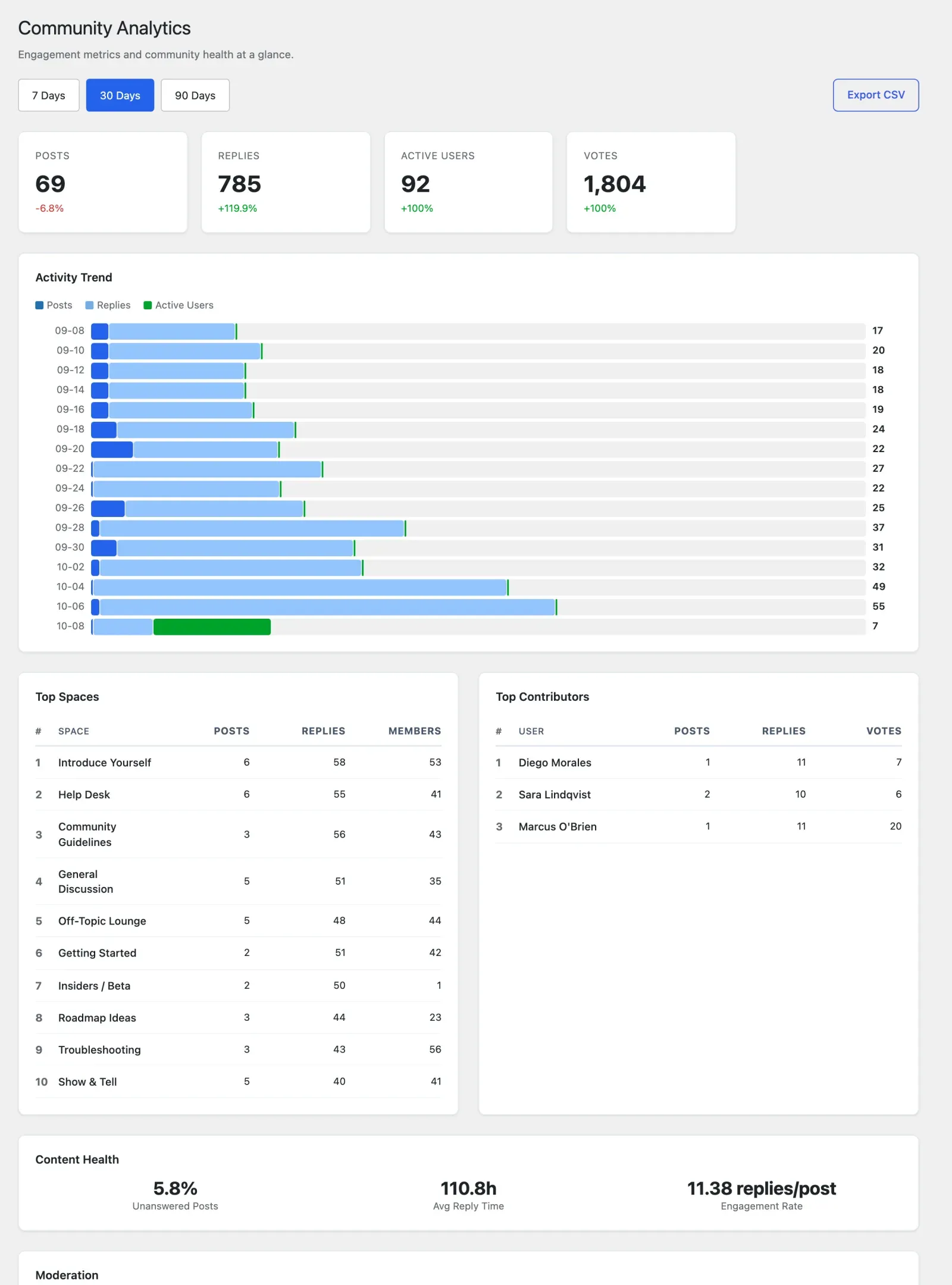This screenshot has height=1285, width=952.
Task: Click 'General Discussion' space row
Action: point(238,882)
